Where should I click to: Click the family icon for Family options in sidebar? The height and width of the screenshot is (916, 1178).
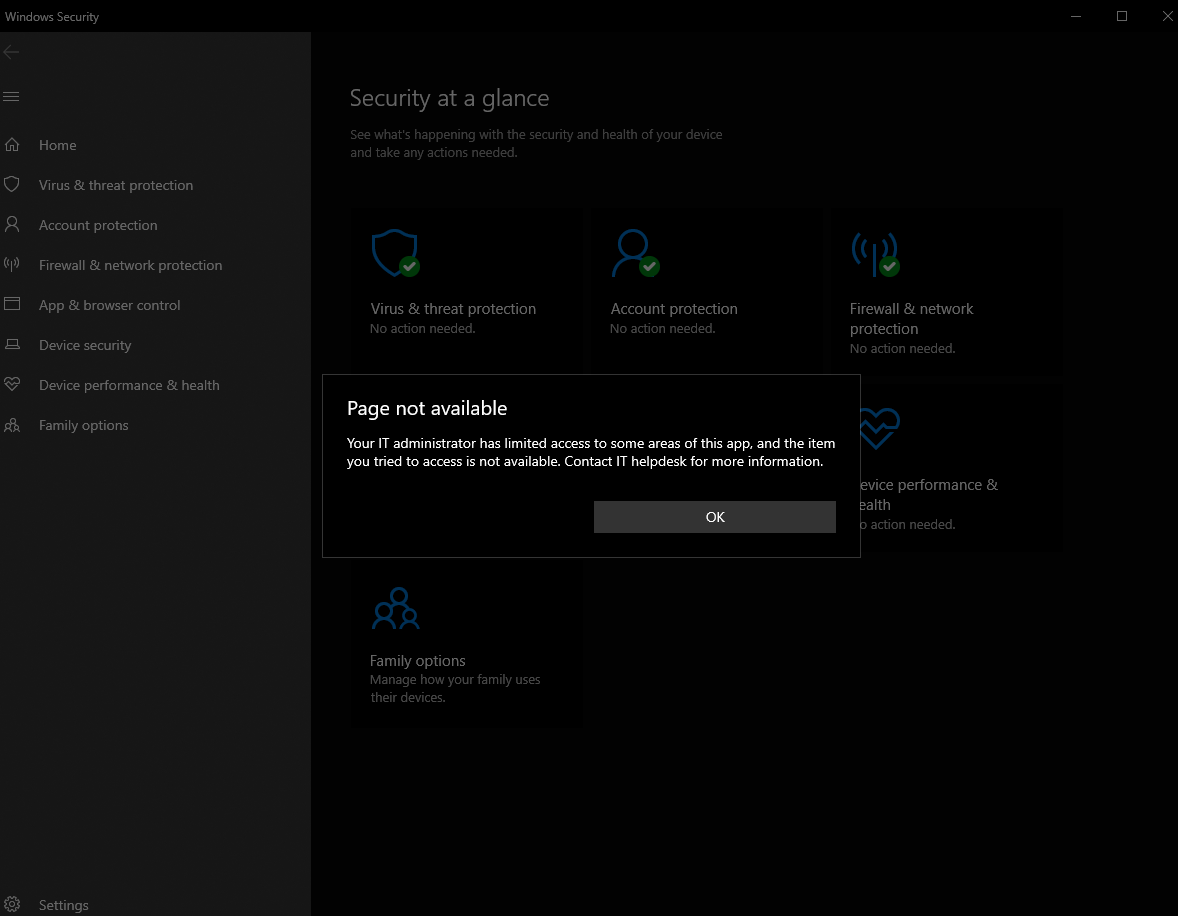click(x=12, y=425)
